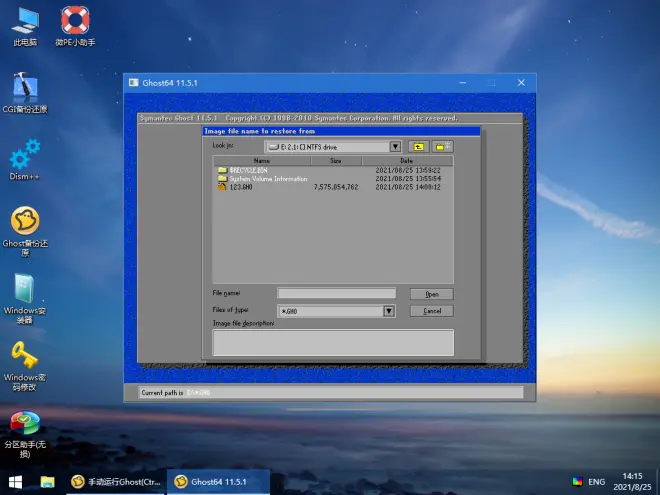Open the 分区助手(无损) desktop shortcut
Screen dimensions: 660x495
point(25,434)
